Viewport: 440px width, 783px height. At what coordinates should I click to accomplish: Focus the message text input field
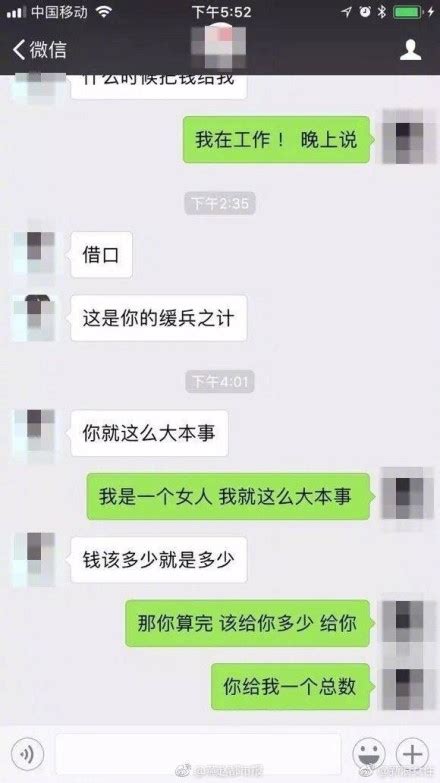(x=198, y=754)
